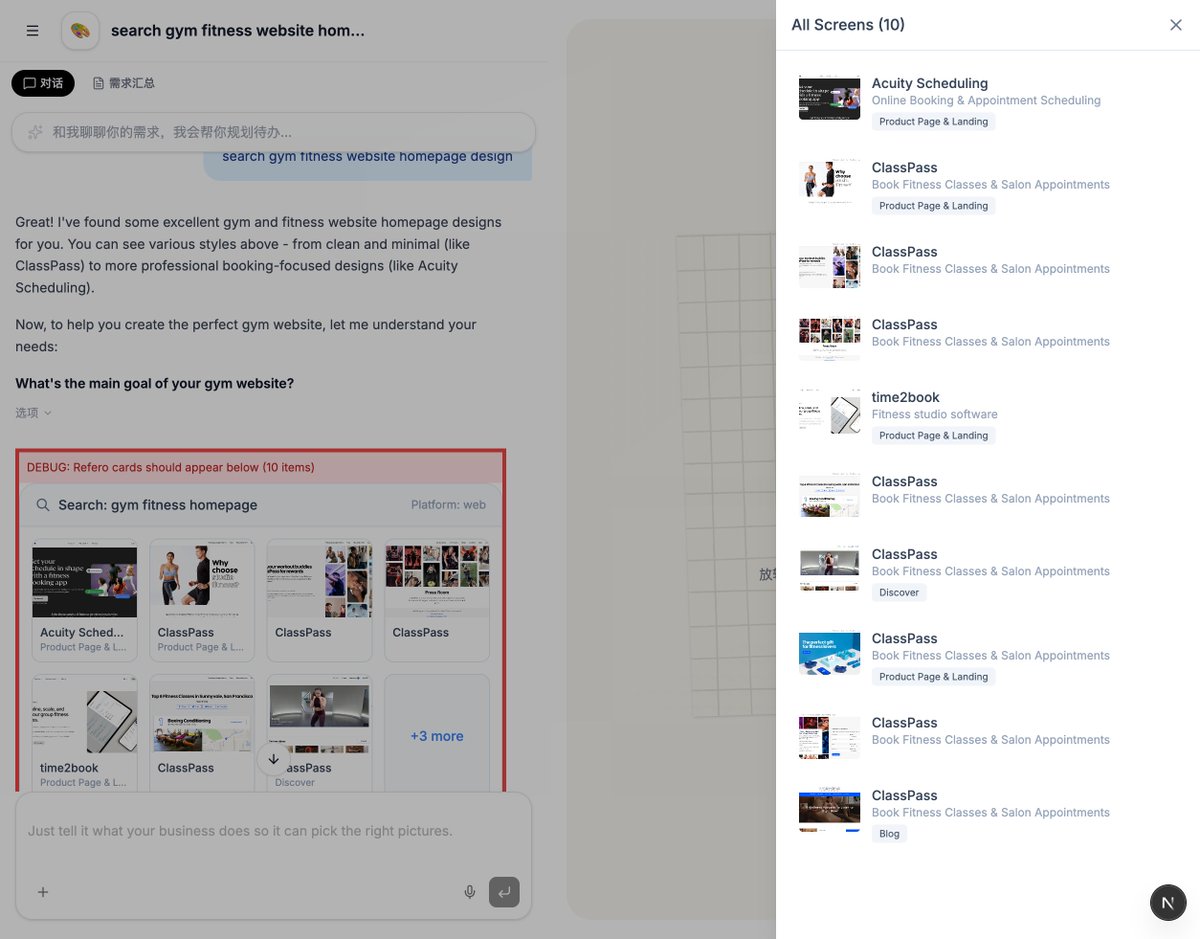This screenshot has width=1200, height=939.
Task: Activate the microphone voice input icon
Action: [470, 892]
